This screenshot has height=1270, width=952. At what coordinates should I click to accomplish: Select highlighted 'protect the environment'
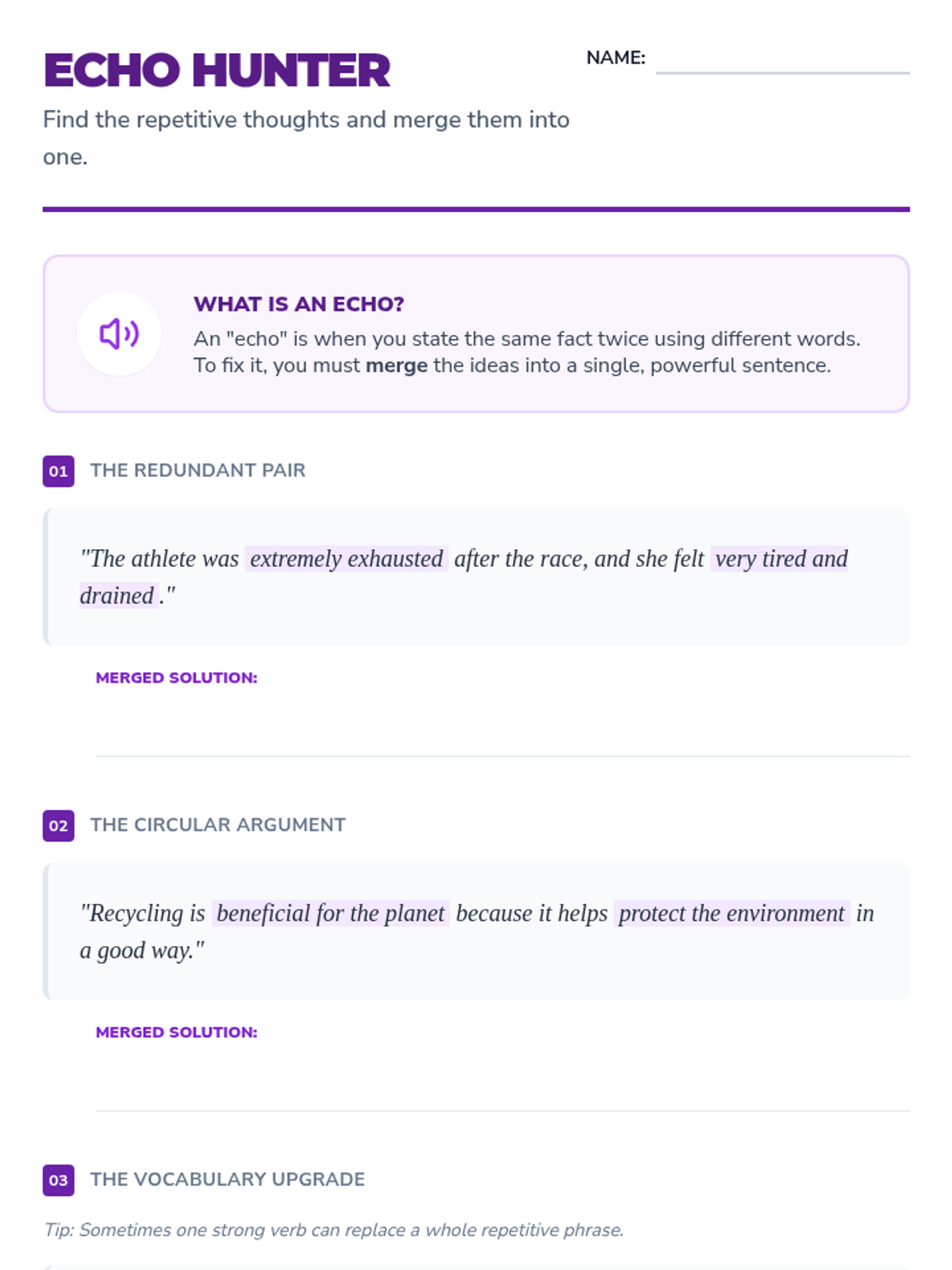[x=731, y=913]
